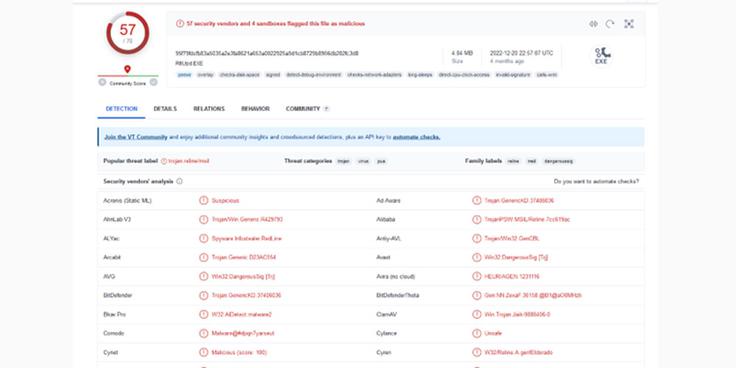Open the Behavior tab
The image size is (736, 368).
click(255, 108)
